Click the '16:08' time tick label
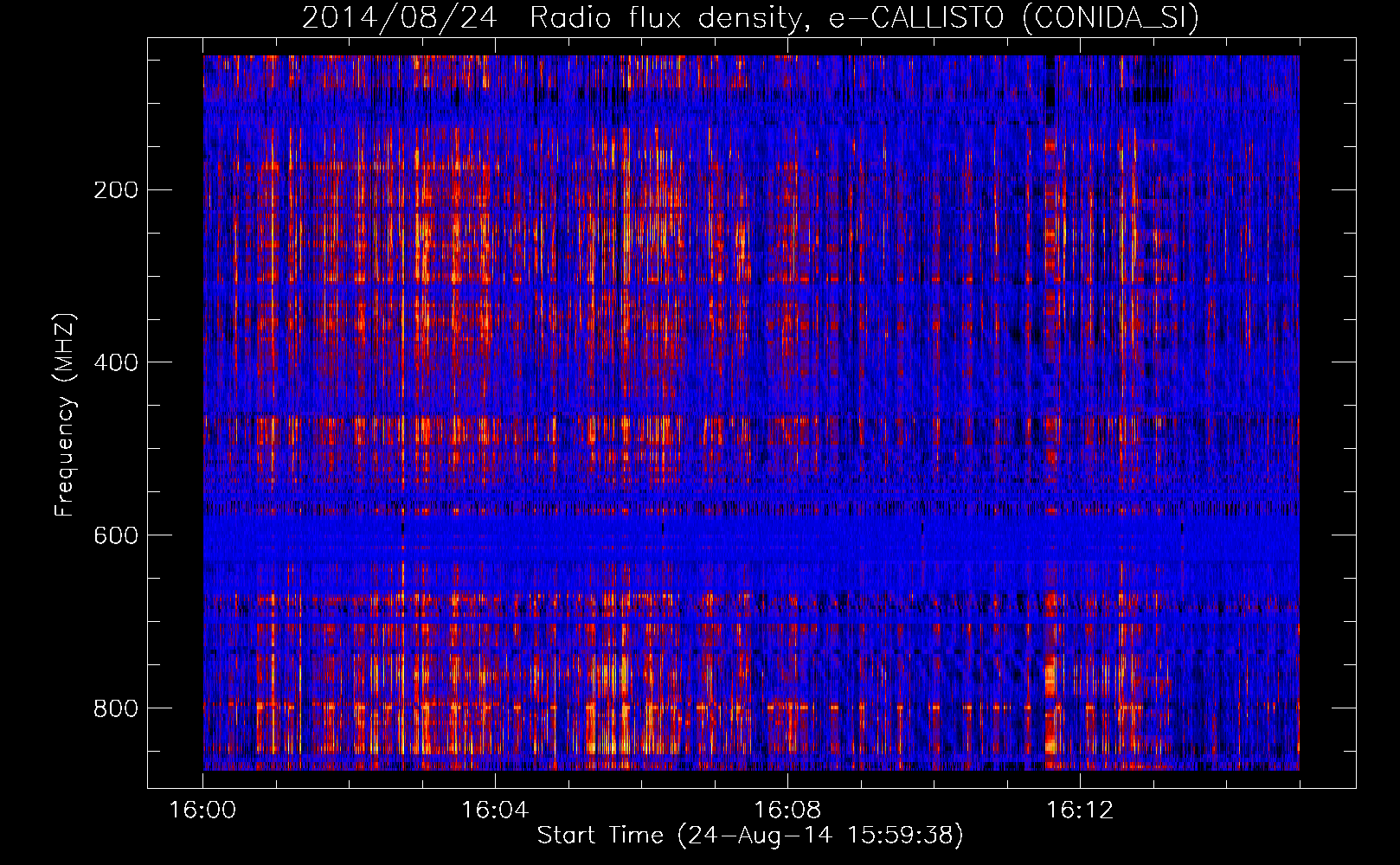This screenshot has width=1400, height=865. click(x=787, y=811)
